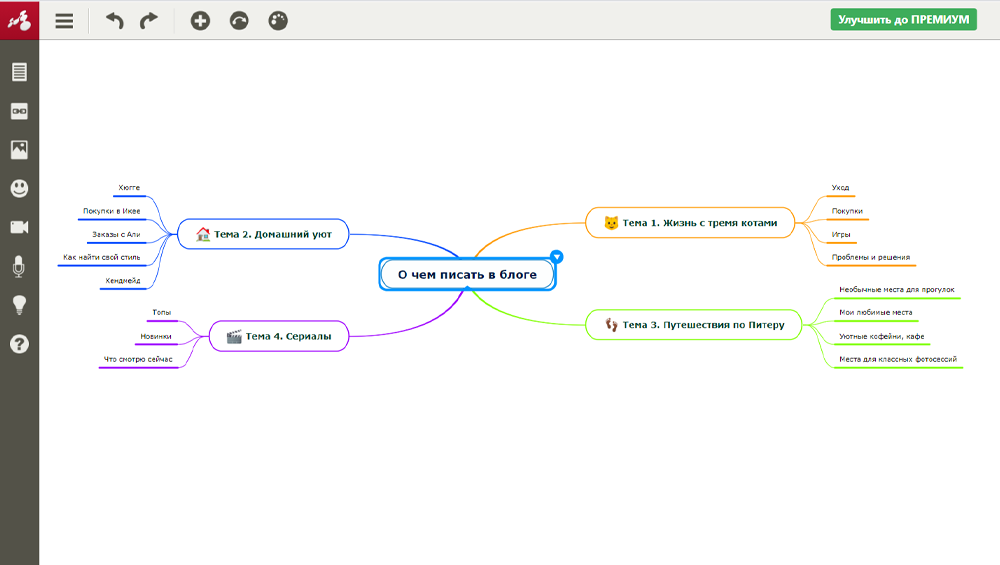Click the microphone audio icon

tap(19, 266)
